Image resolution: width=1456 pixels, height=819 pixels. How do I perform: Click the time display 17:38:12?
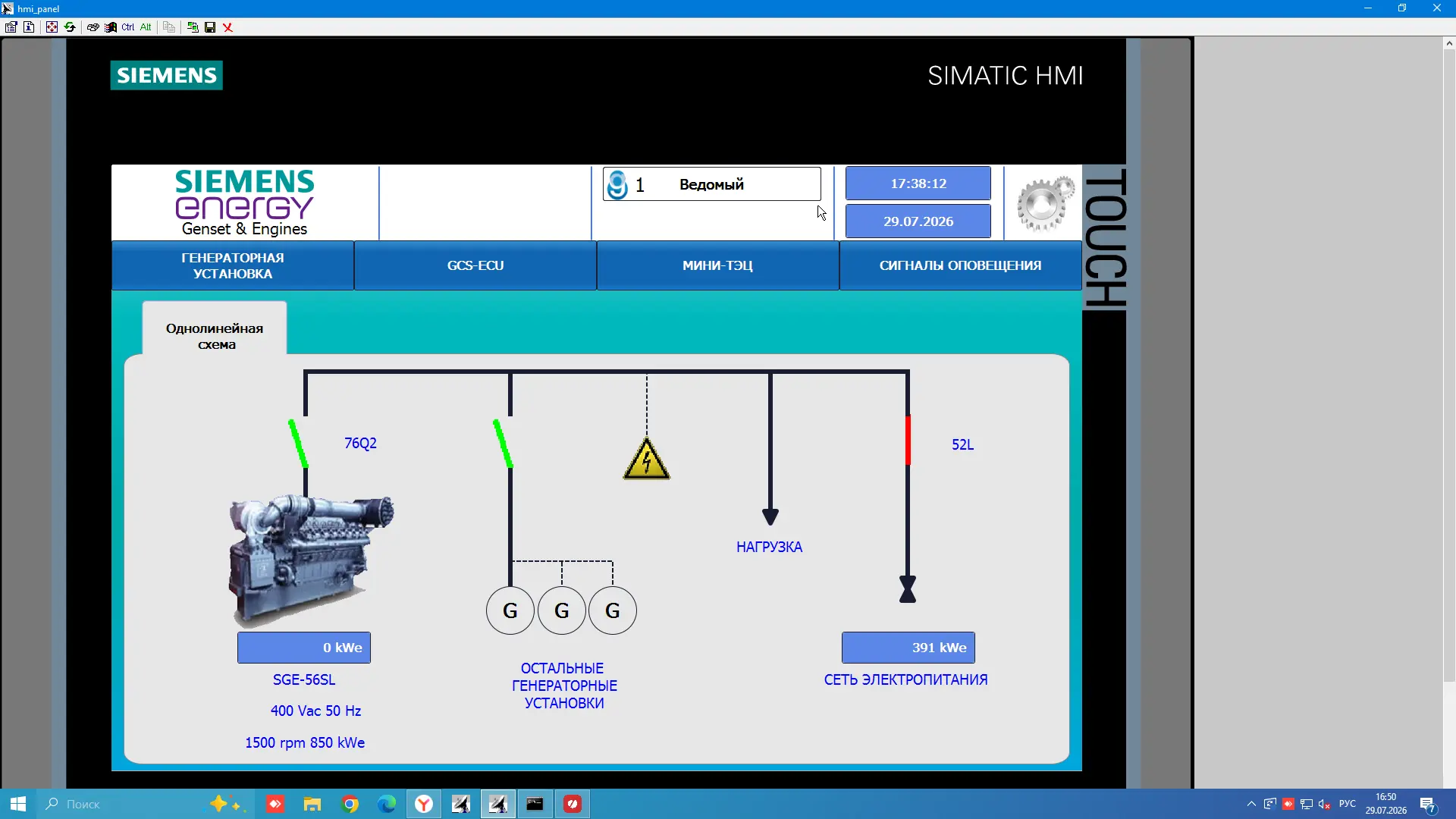point(918,184)
